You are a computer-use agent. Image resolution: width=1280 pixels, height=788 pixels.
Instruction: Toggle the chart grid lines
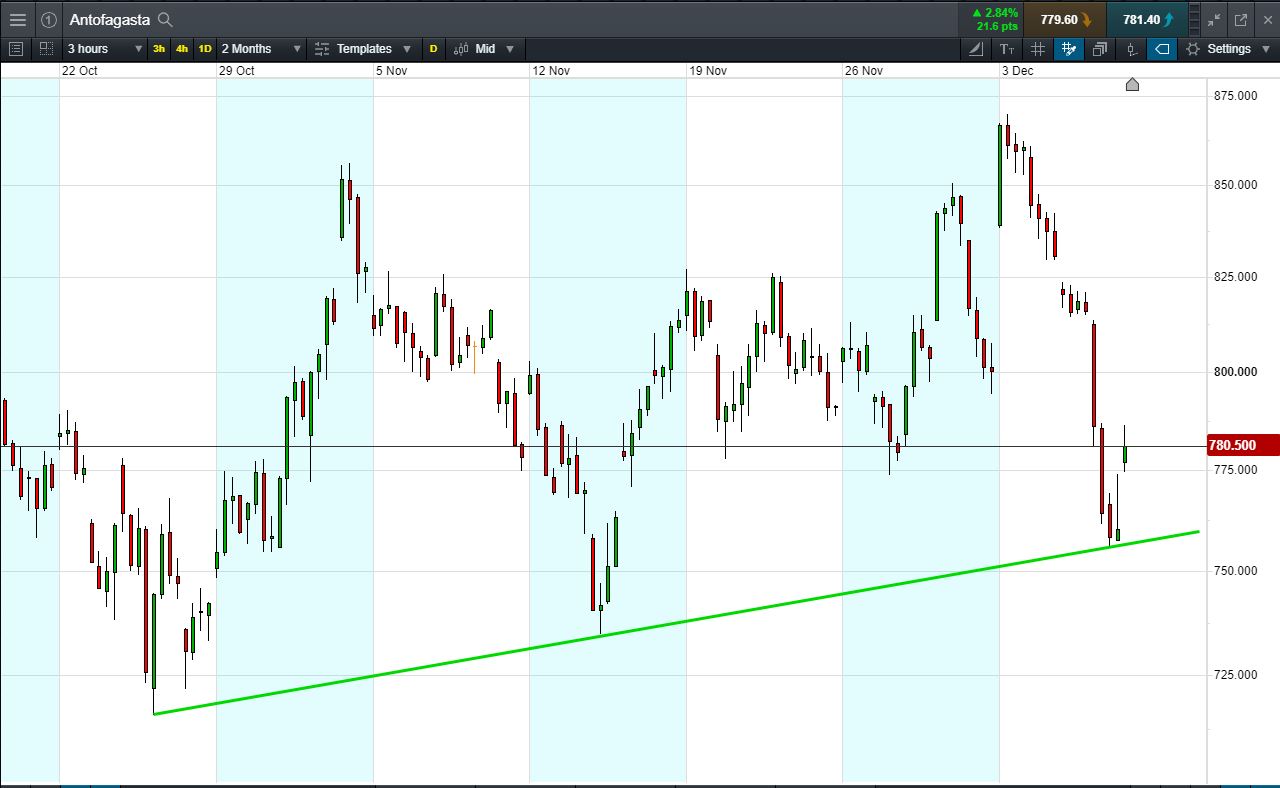(x=1038, y=49)
